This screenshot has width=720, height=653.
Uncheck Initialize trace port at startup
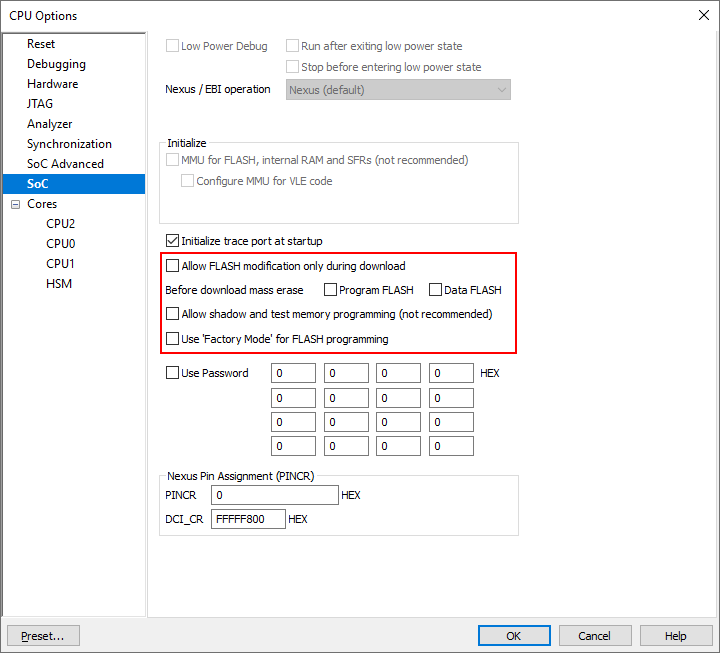pyautogui.click(x=172, y=241)
